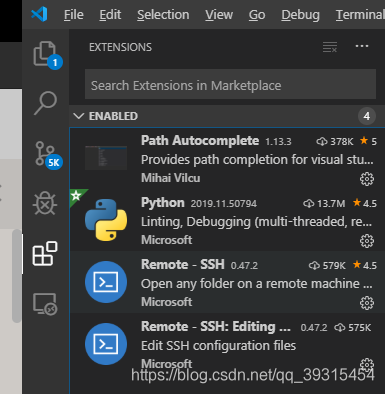Click the VS Code logo icon
This screenshot has width=385, height=394.
[x=39, y=14]
